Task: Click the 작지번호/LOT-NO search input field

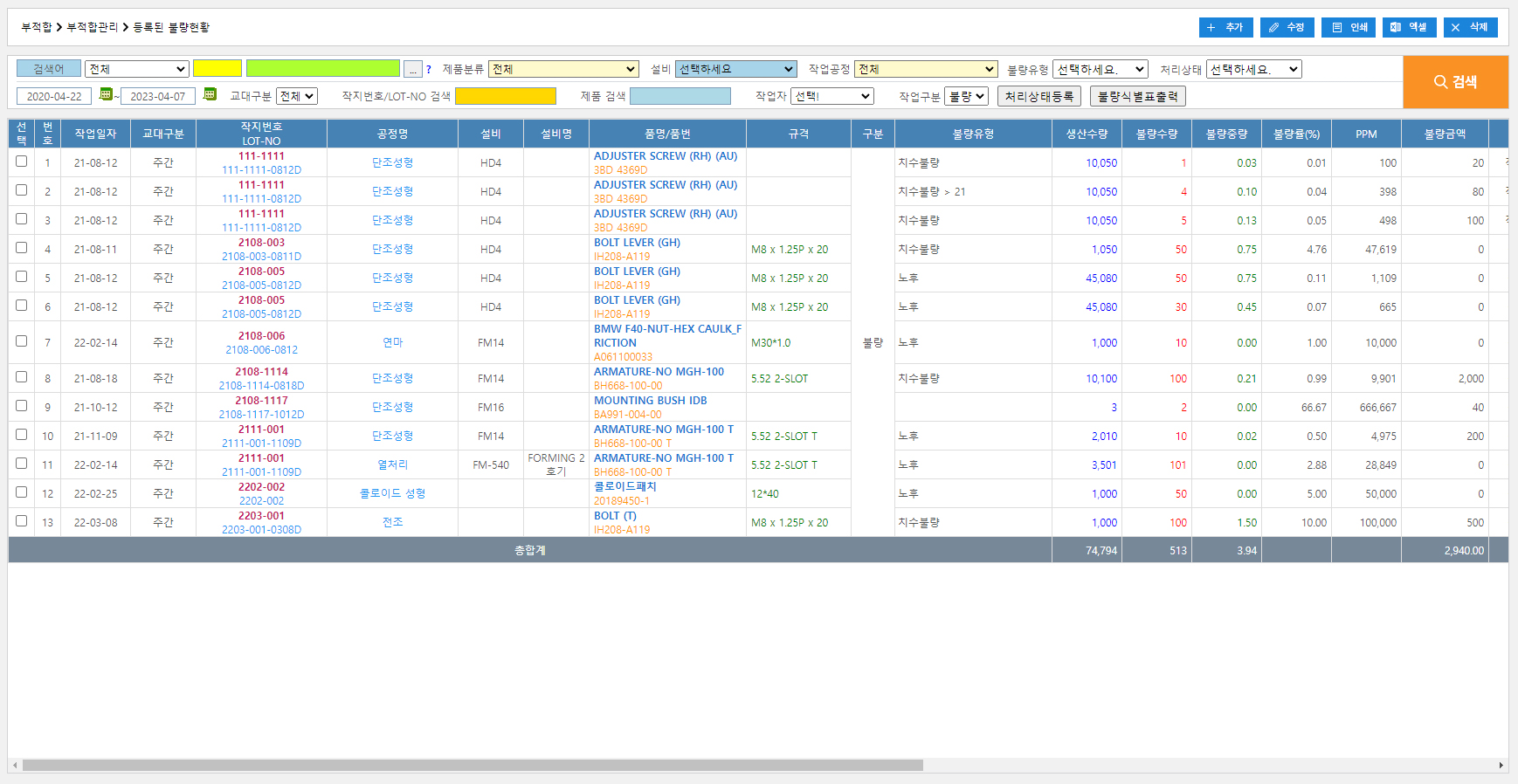Action: 505,96
